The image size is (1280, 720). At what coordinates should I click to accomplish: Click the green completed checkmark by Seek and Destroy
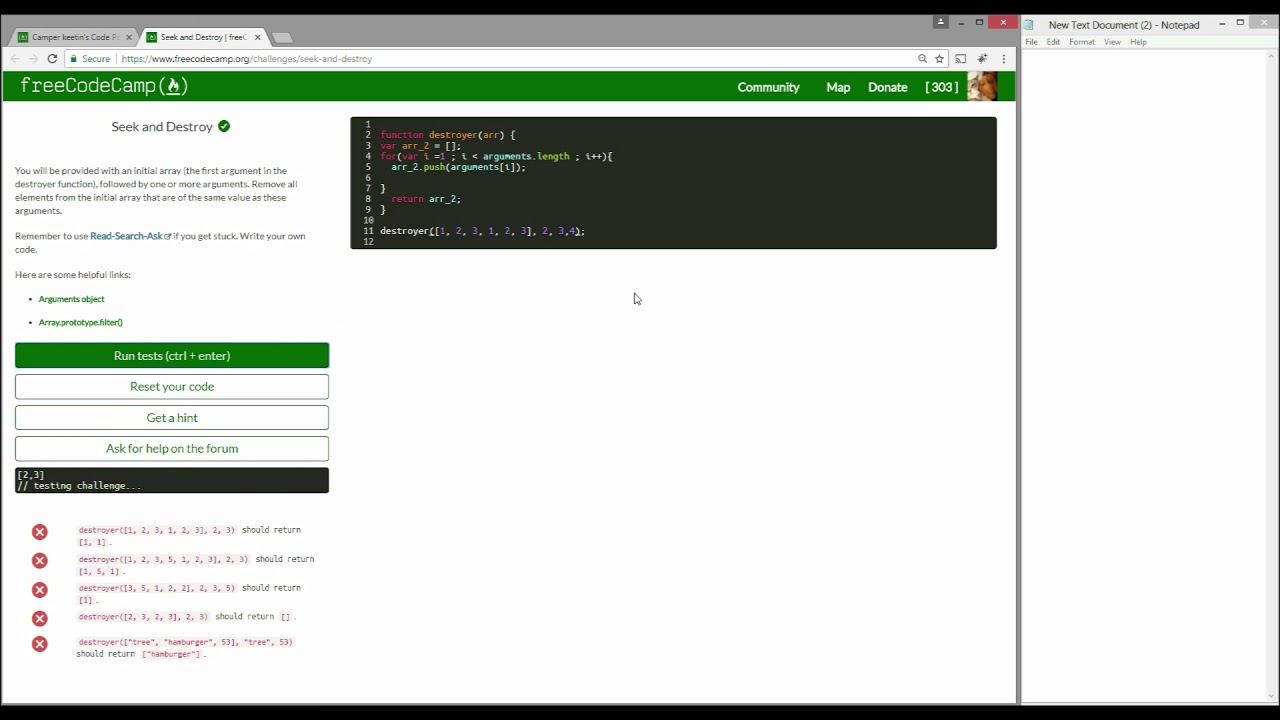click(x=224, y=126)
